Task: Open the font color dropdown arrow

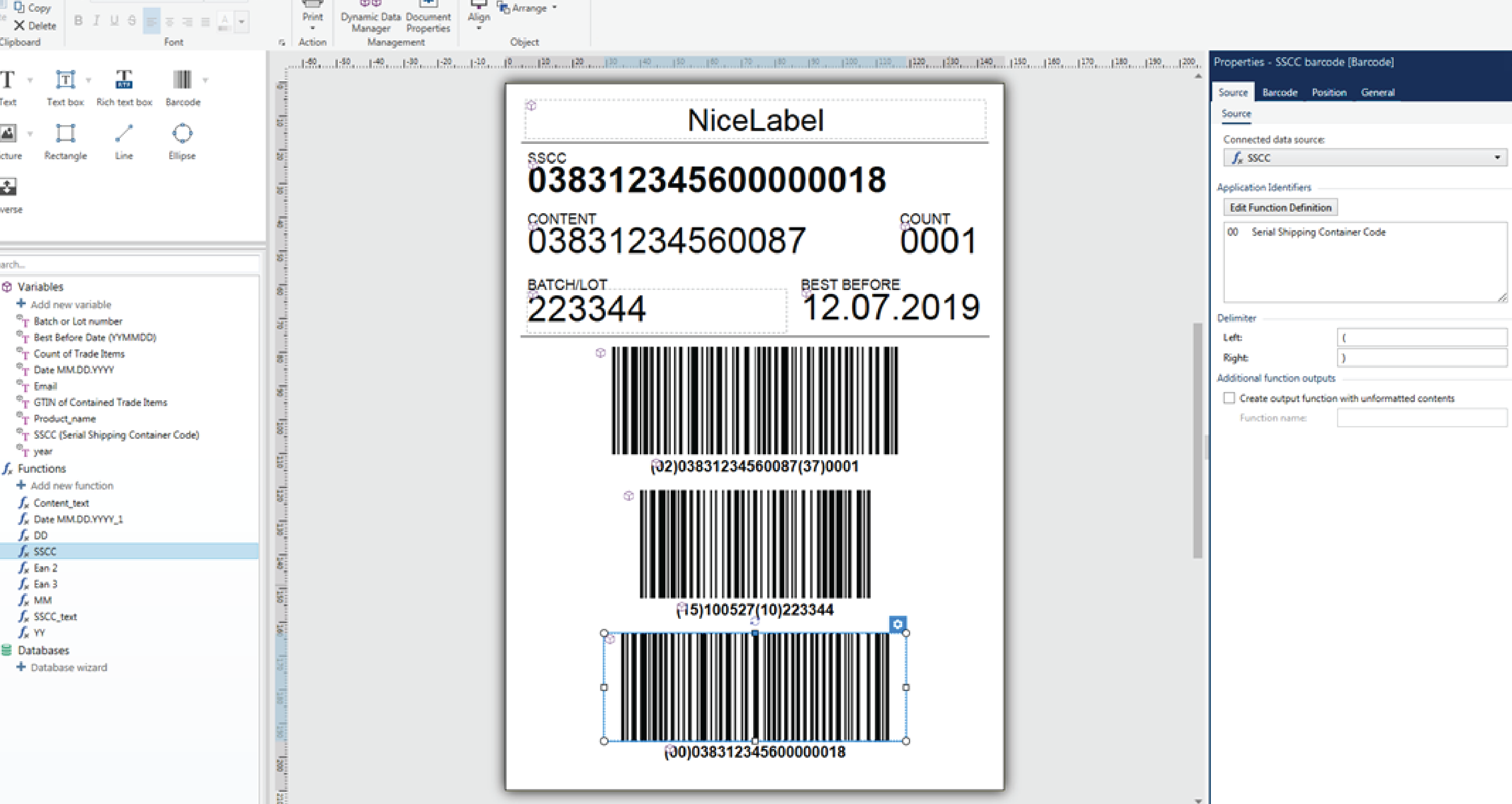Action: (241, 22)
